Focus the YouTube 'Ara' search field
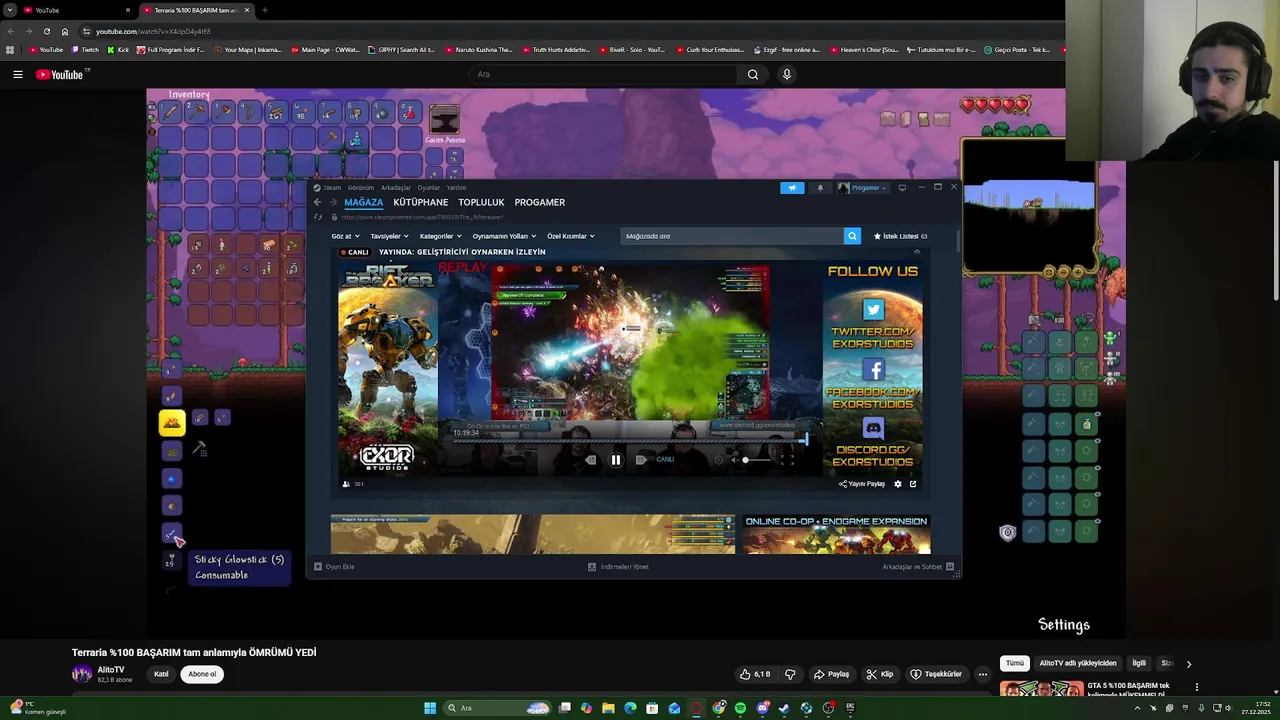1280x720 pixels. point(603,74)
